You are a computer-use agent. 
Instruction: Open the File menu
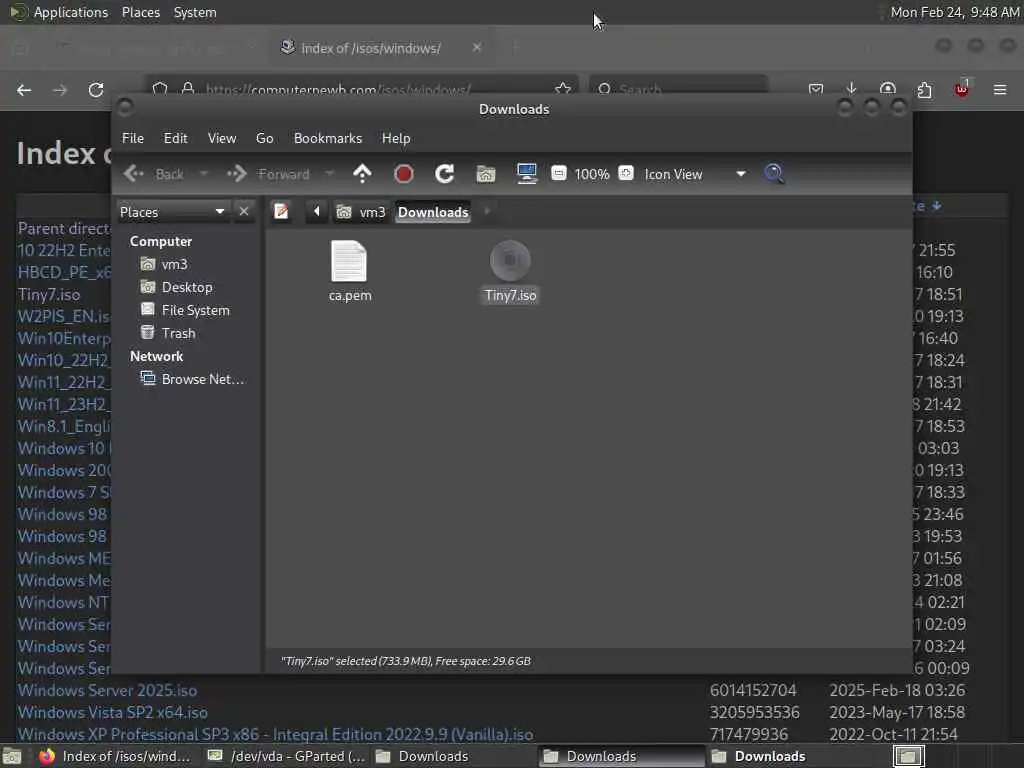pyautogui.click(x=133, y=138)
